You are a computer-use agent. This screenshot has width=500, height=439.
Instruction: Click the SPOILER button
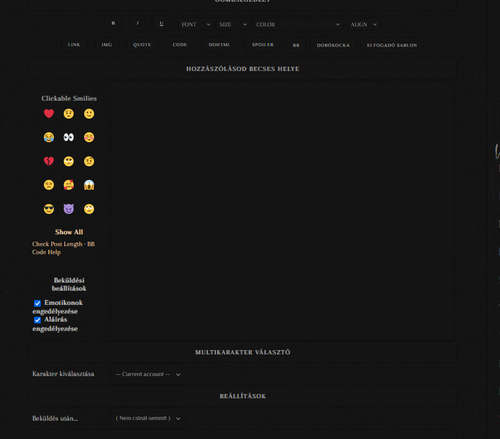coord(263,45)
